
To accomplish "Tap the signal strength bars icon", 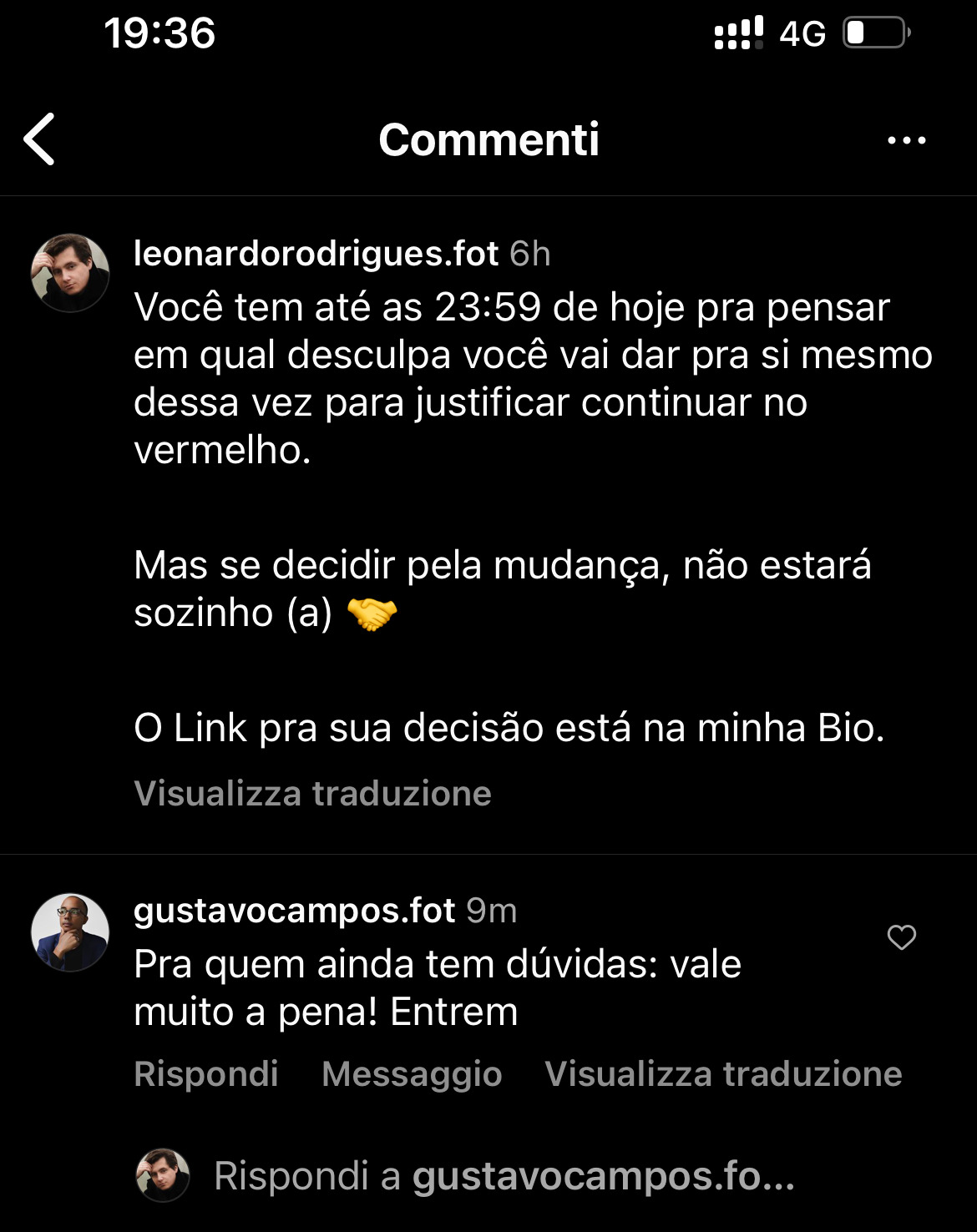I will (x=738, y=33).
